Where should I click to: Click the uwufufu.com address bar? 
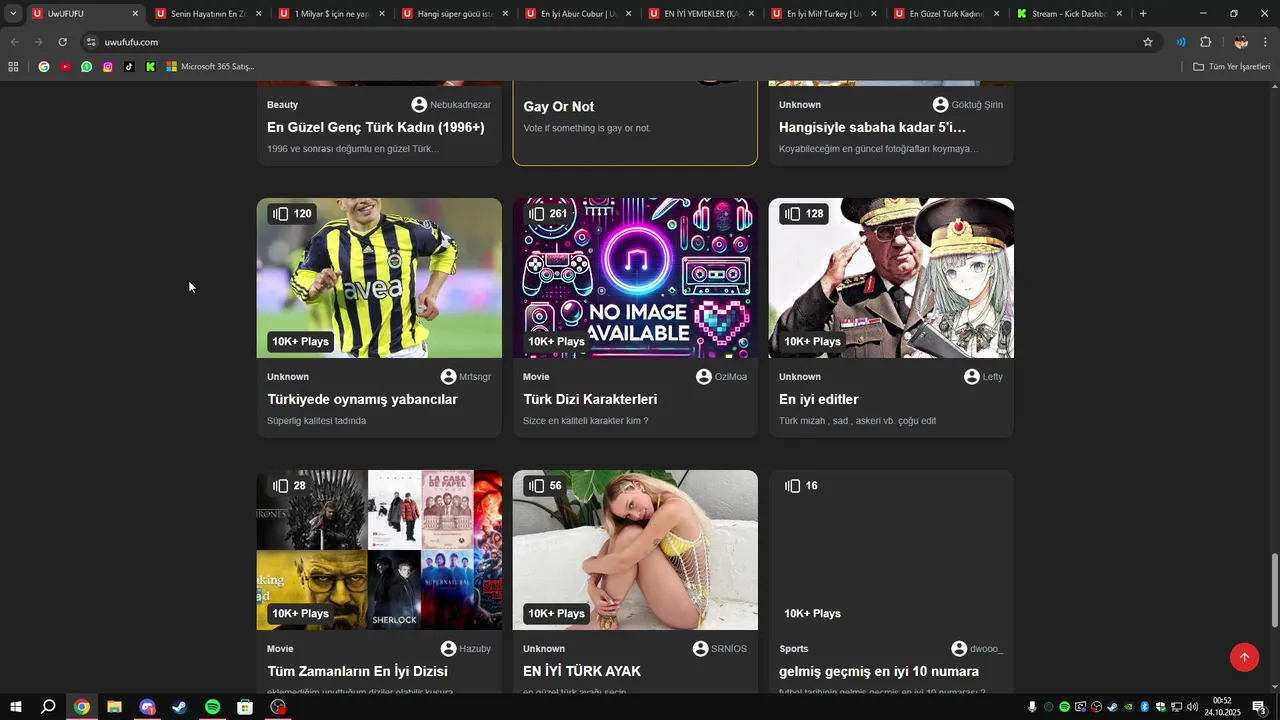click(x=620, y=42)
